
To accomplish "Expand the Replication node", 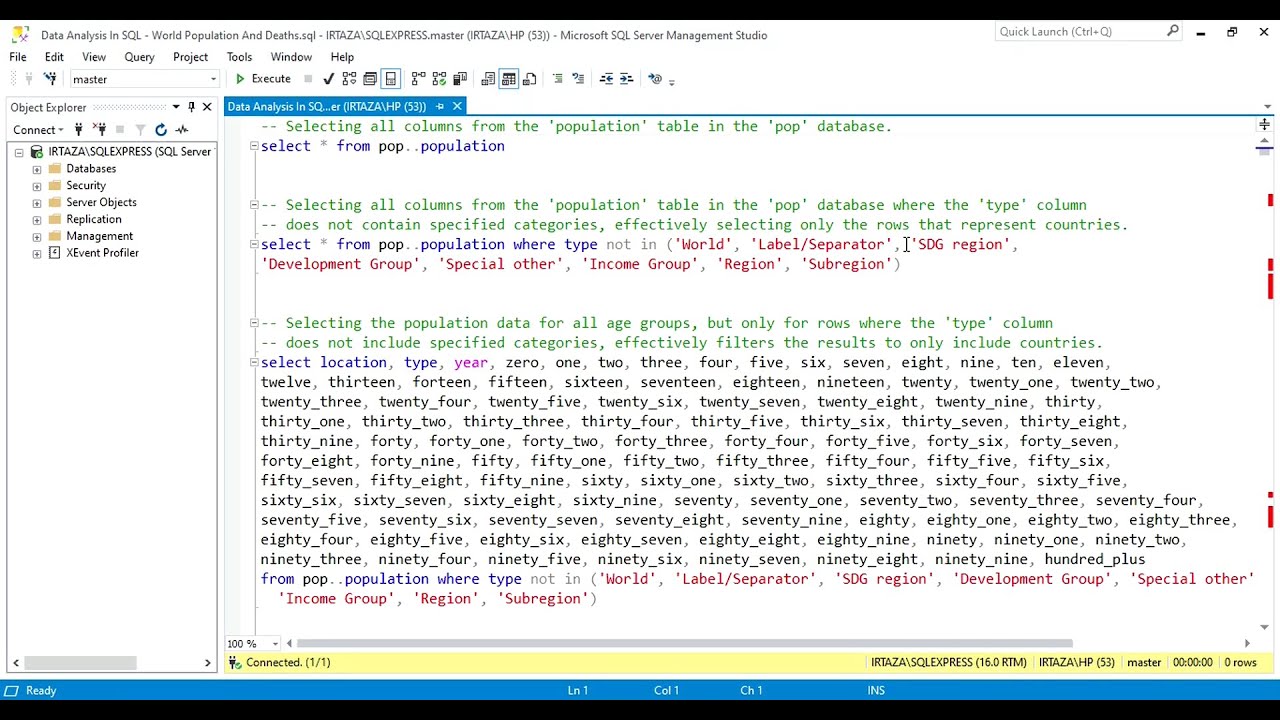I will tap(37, 220).
